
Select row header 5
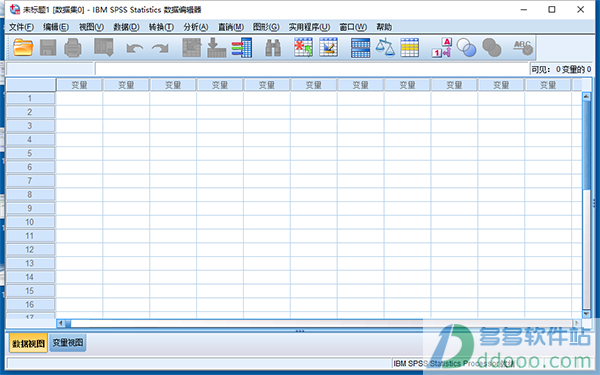30,153
